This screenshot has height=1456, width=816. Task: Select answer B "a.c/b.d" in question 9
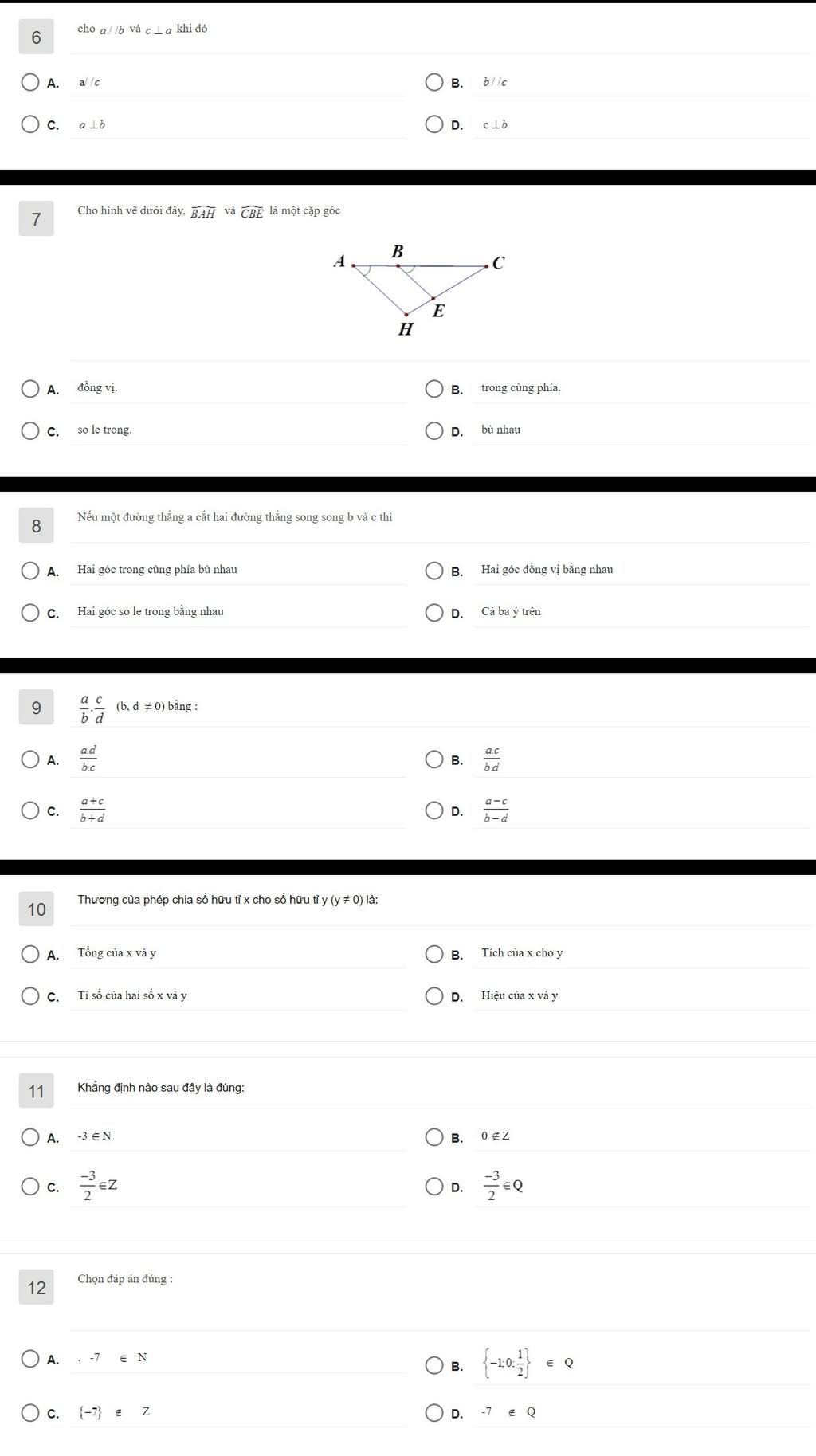point(434,759)
